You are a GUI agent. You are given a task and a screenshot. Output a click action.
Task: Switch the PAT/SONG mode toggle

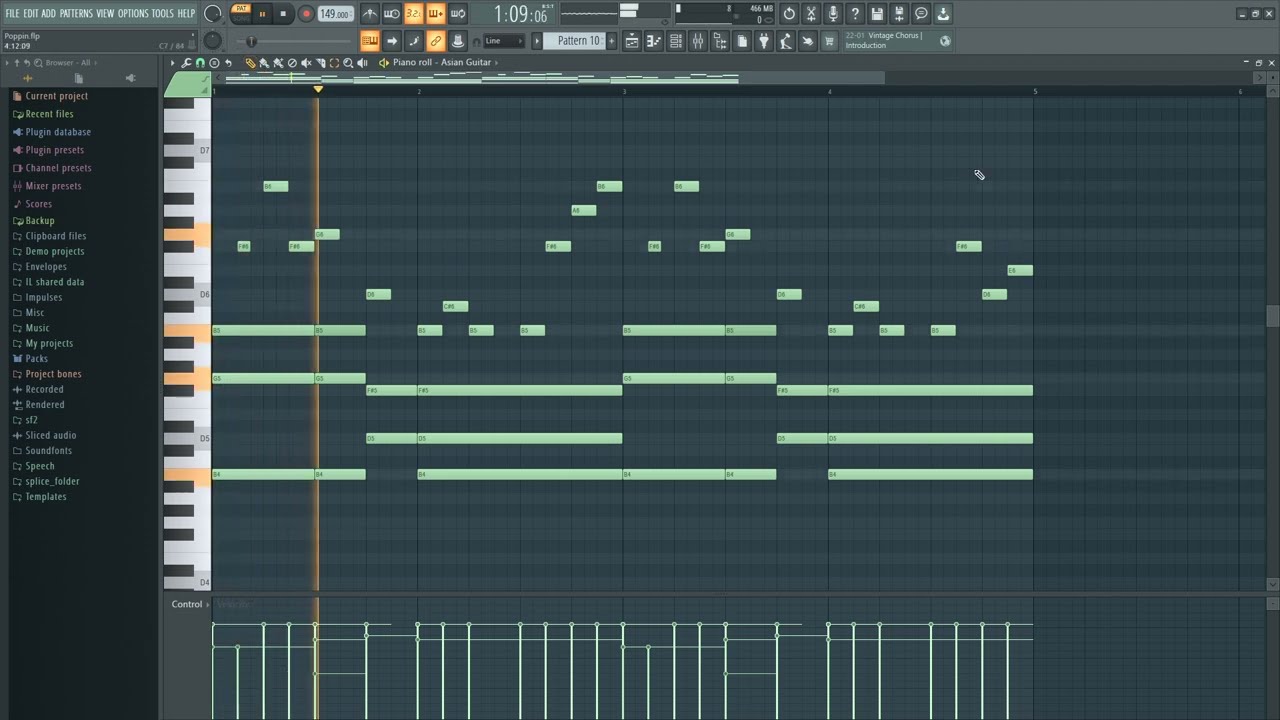241,14
